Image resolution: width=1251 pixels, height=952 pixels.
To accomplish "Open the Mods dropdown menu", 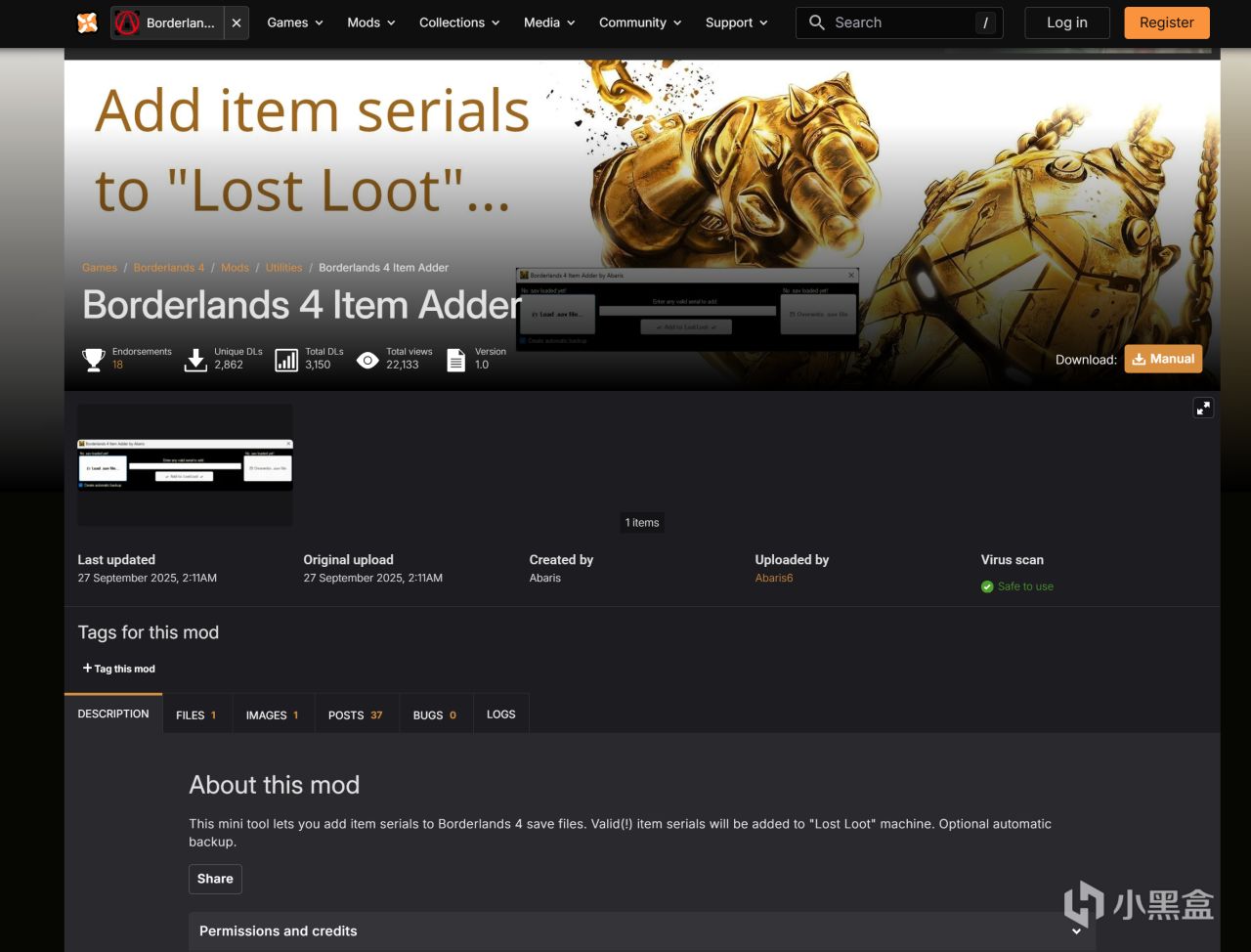I will tap(371, 22).
